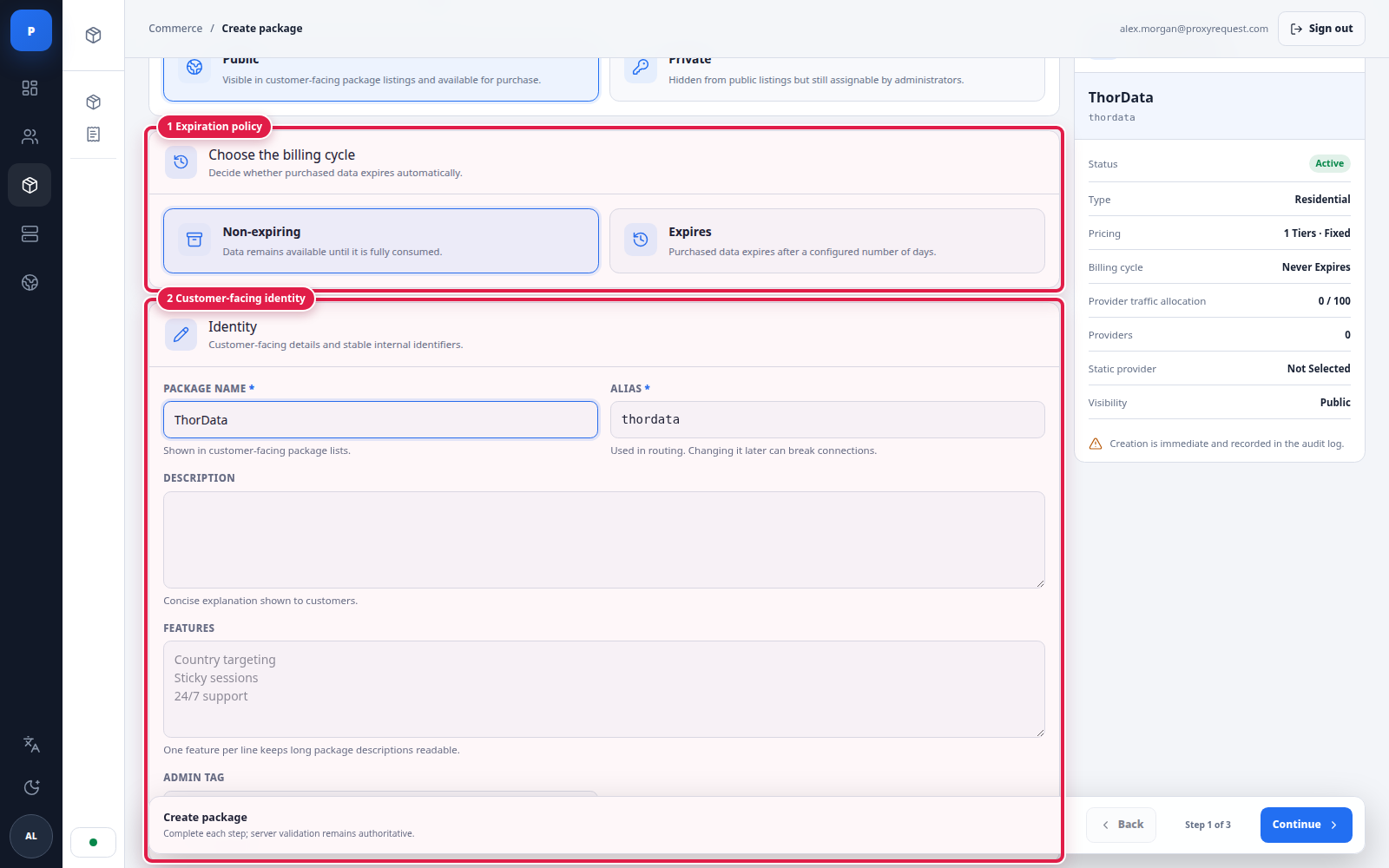Click the alex.morgan@proxyrequest.com email text
1389x868 pixels.
pyautogui.click(x=1194, y=29)
